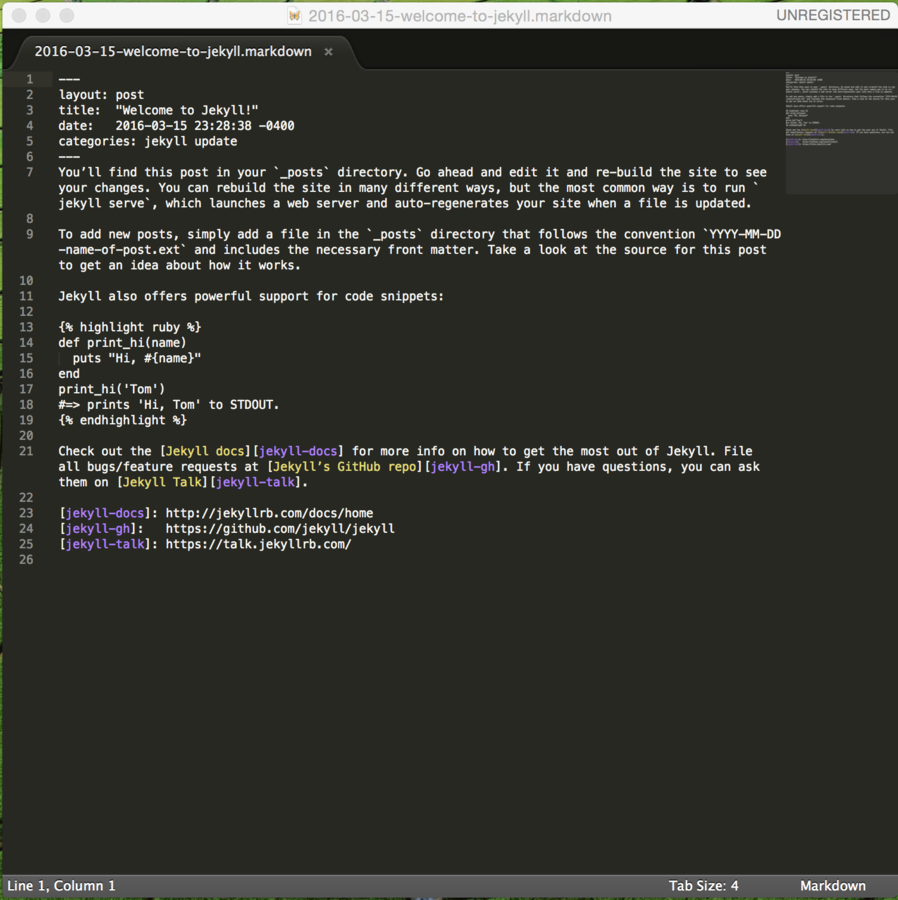The width and height of the screenshot is (898, 900).
Task: Click the https://github.com/jekyll/jekyll URL
Action: point(280,529)
